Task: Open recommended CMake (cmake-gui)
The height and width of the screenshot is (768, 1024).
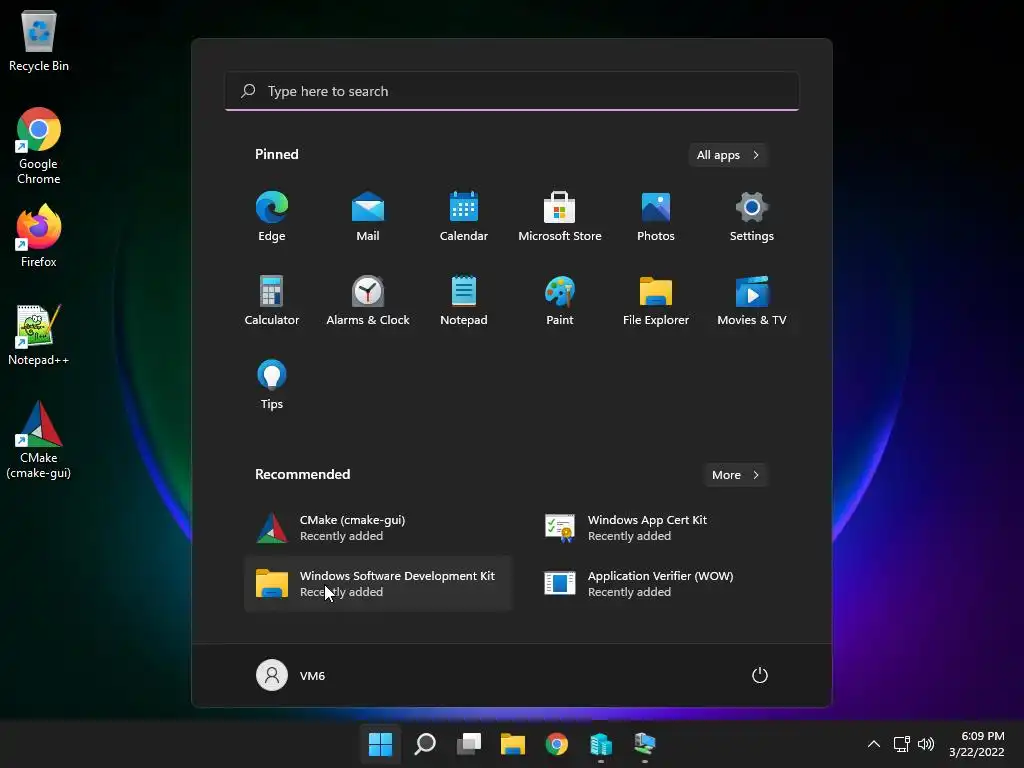Action: tap(377, 528)
